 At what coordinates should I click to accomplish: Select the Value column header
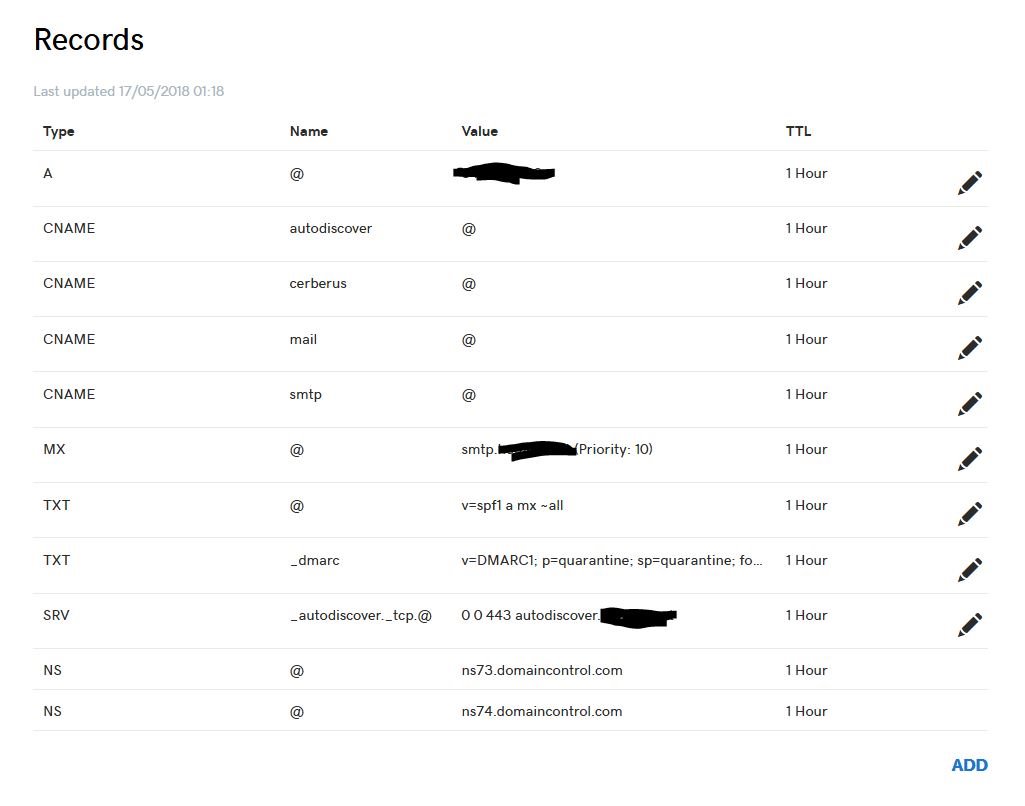[480, 131]
